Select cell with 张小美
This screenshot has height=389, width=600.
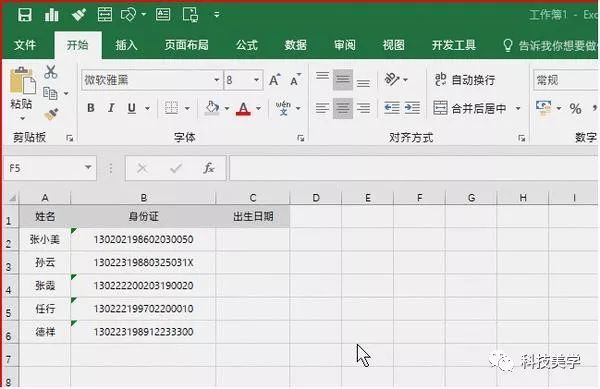click(x=45, y=239)
